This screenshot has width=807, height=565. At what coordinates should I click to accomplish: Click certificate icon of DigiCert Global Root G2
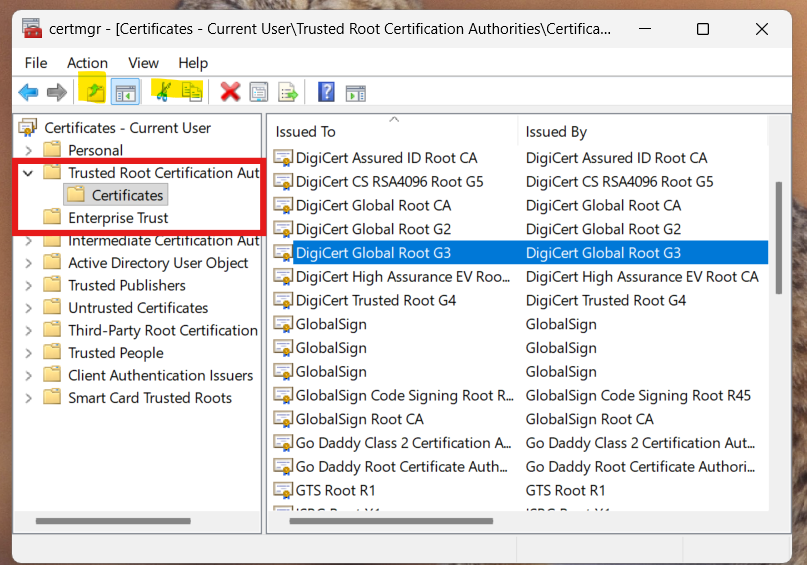(x=283, y=228)
